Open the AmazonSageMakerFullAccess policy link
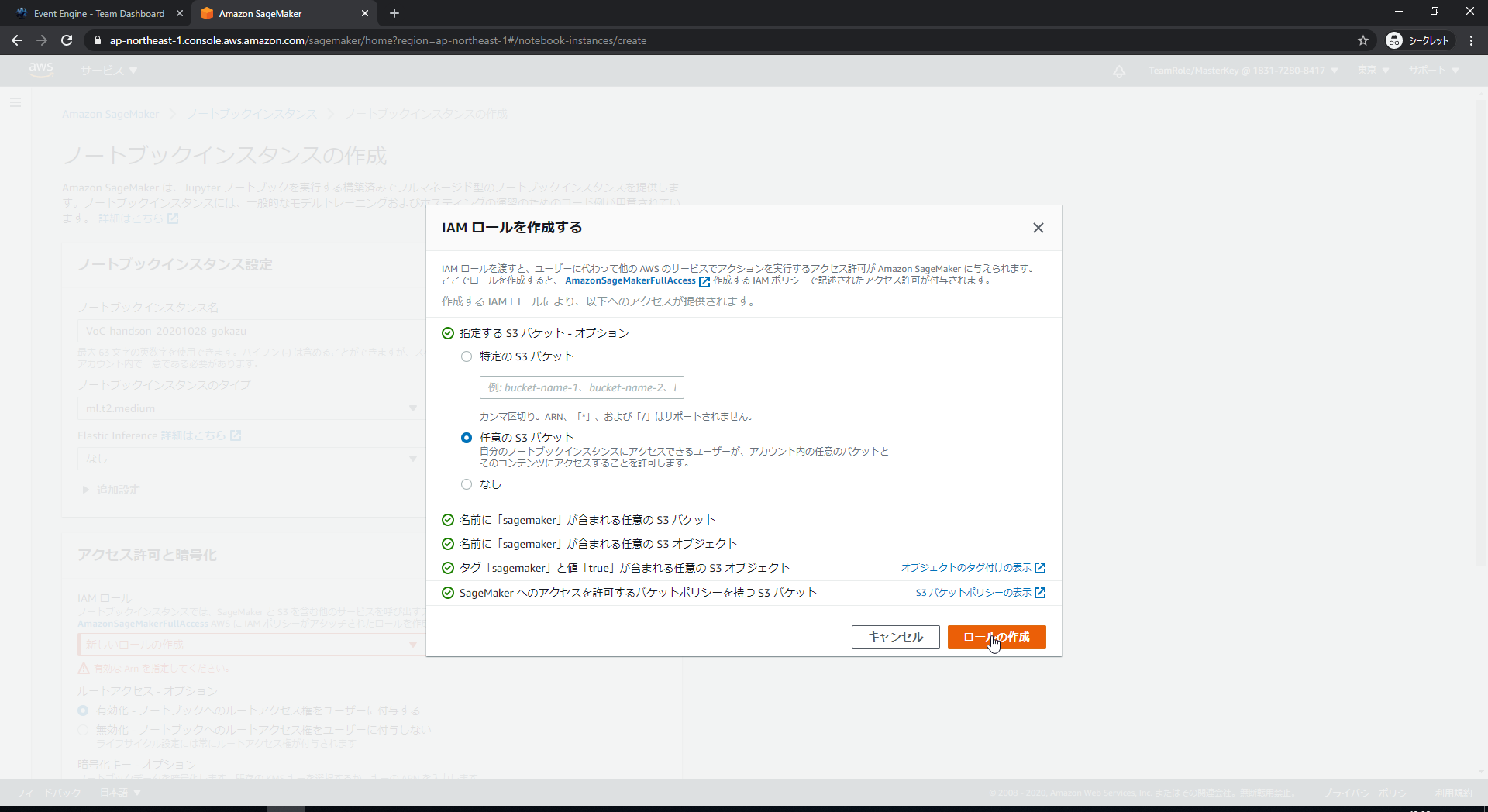The height and width of the screenshot is (812, 1488). click(x=630, y=280)
